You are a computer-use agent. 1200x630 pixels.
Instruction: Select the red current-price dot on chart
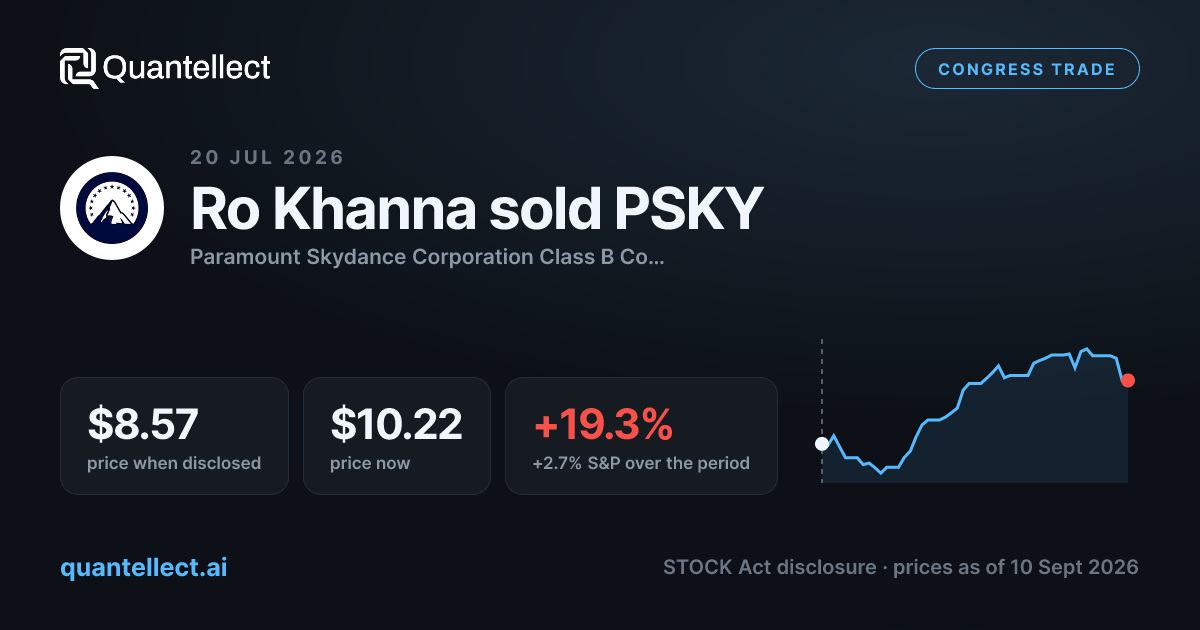pyautogui.click(x=1128, y=380)
